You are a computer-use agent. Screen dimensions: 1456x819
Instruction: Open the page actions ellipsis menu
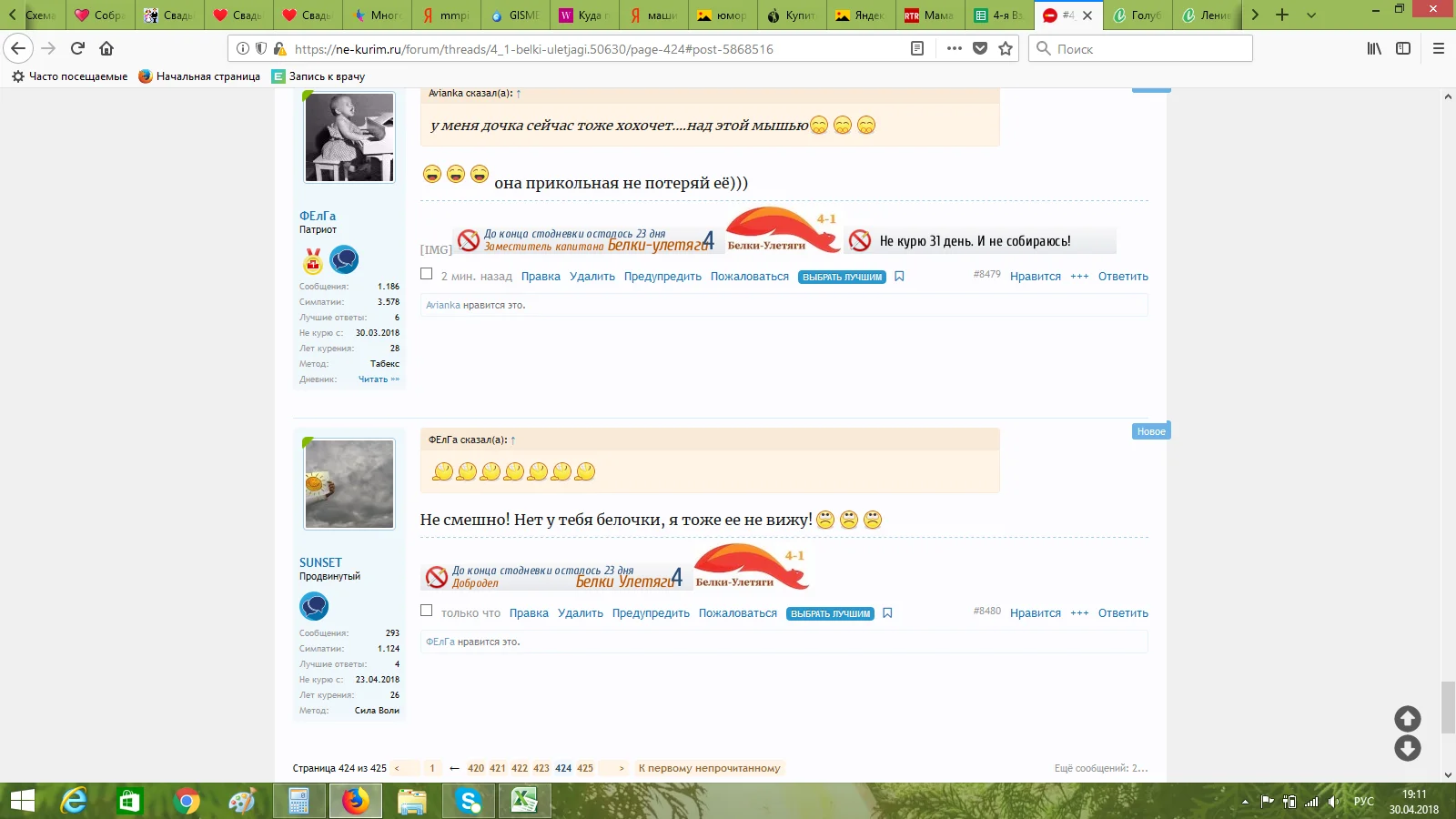point(954,48)
